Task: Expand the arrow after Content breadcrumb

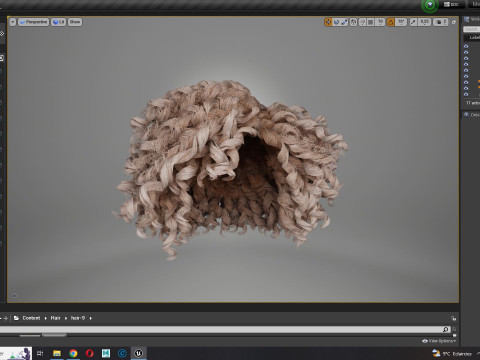Action: click(x=46, y=318)
